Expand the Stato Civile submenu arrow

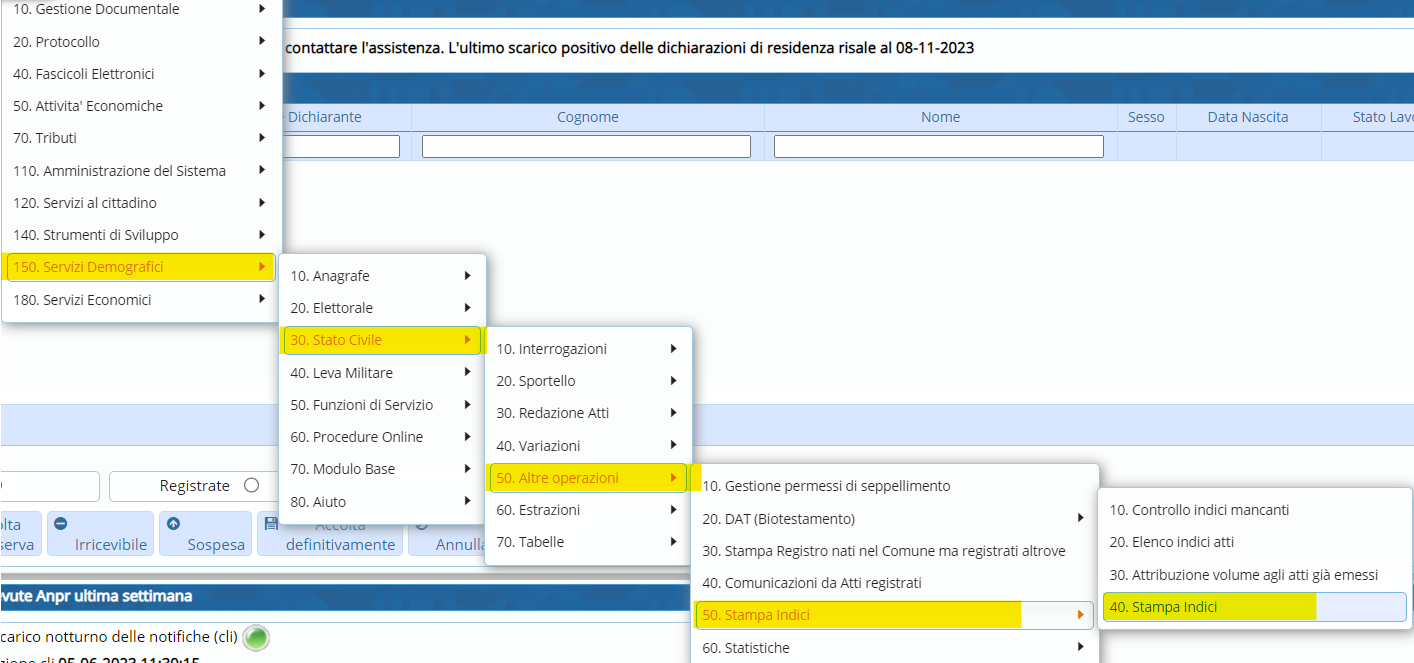[468, 340]
